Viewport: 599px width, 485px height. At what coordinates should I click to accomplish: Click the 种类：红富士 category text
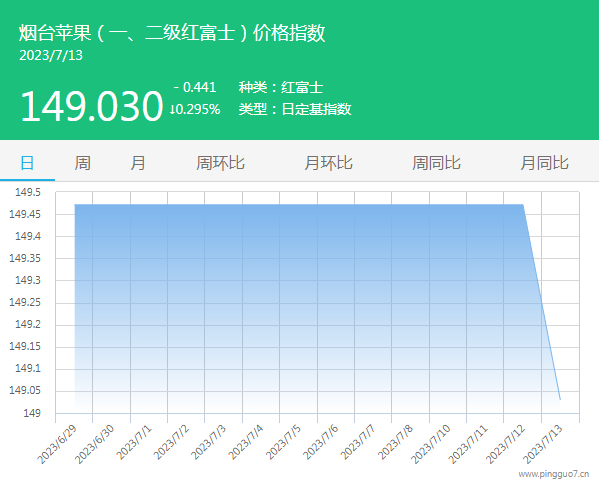click(x=281, y=87)
